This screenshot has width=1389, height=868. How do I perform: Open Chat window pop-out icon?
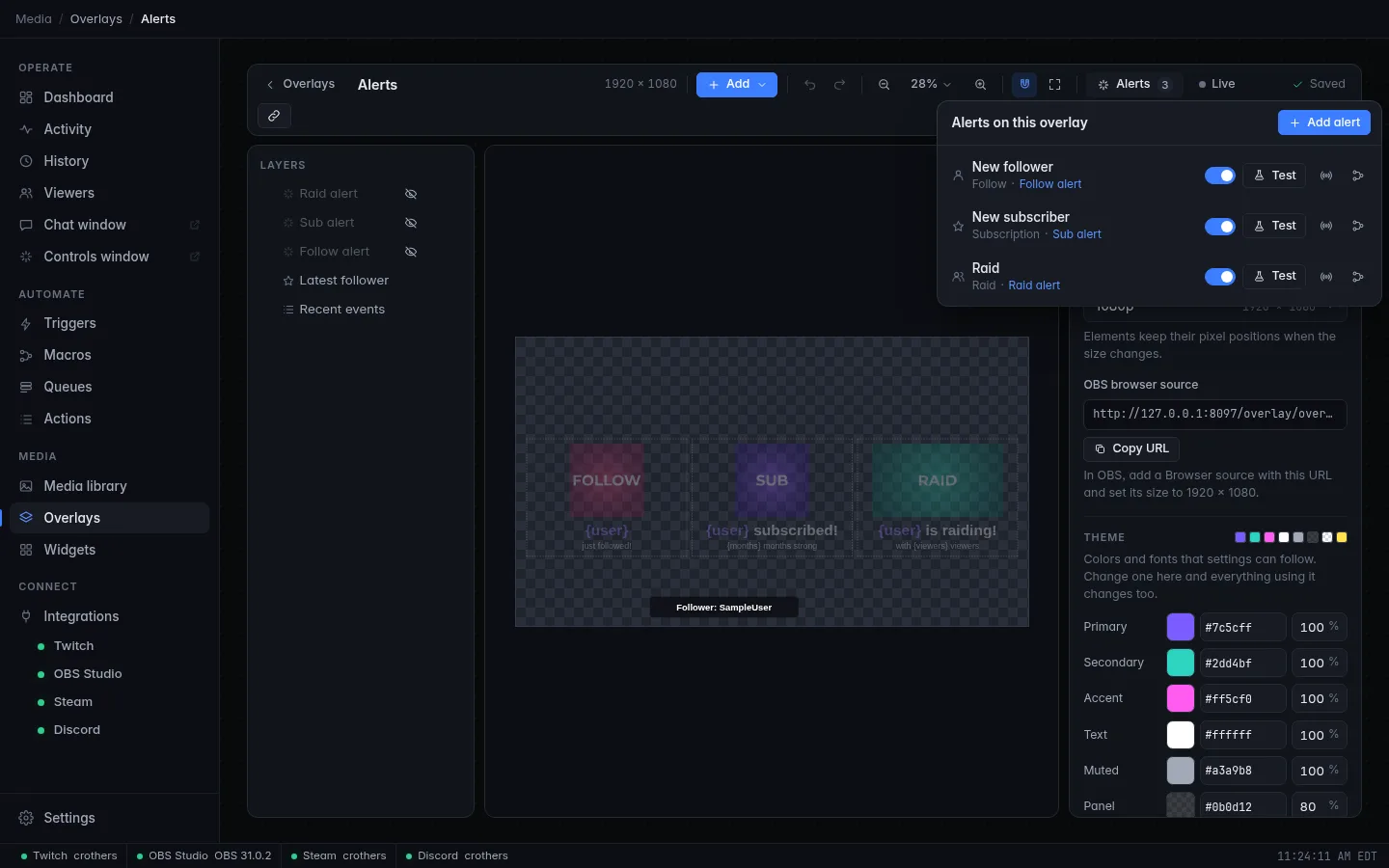pos(194,225)
